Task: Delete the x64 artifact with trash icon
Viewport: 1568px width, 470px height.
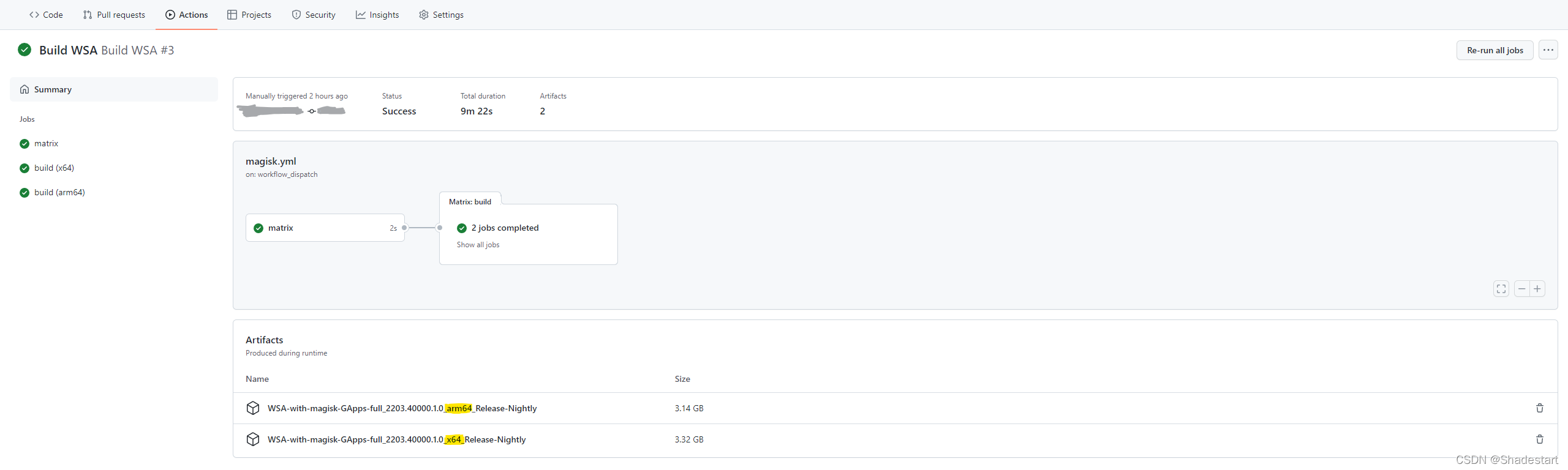Action: tap(1540, 439)
